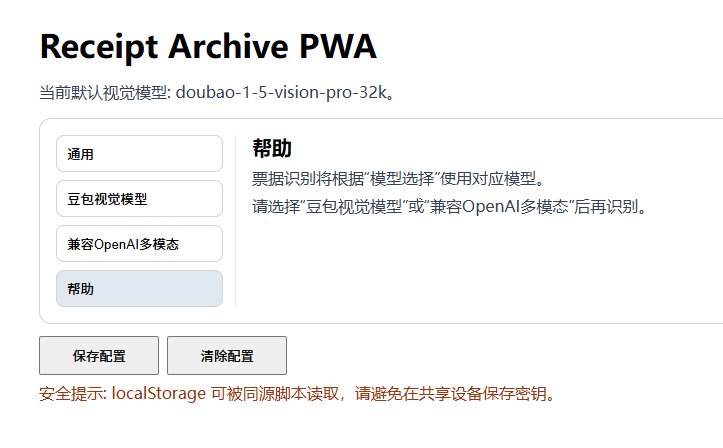Switch to the 豆包视觉模型 sidebar tab

(x=139, y=199)
